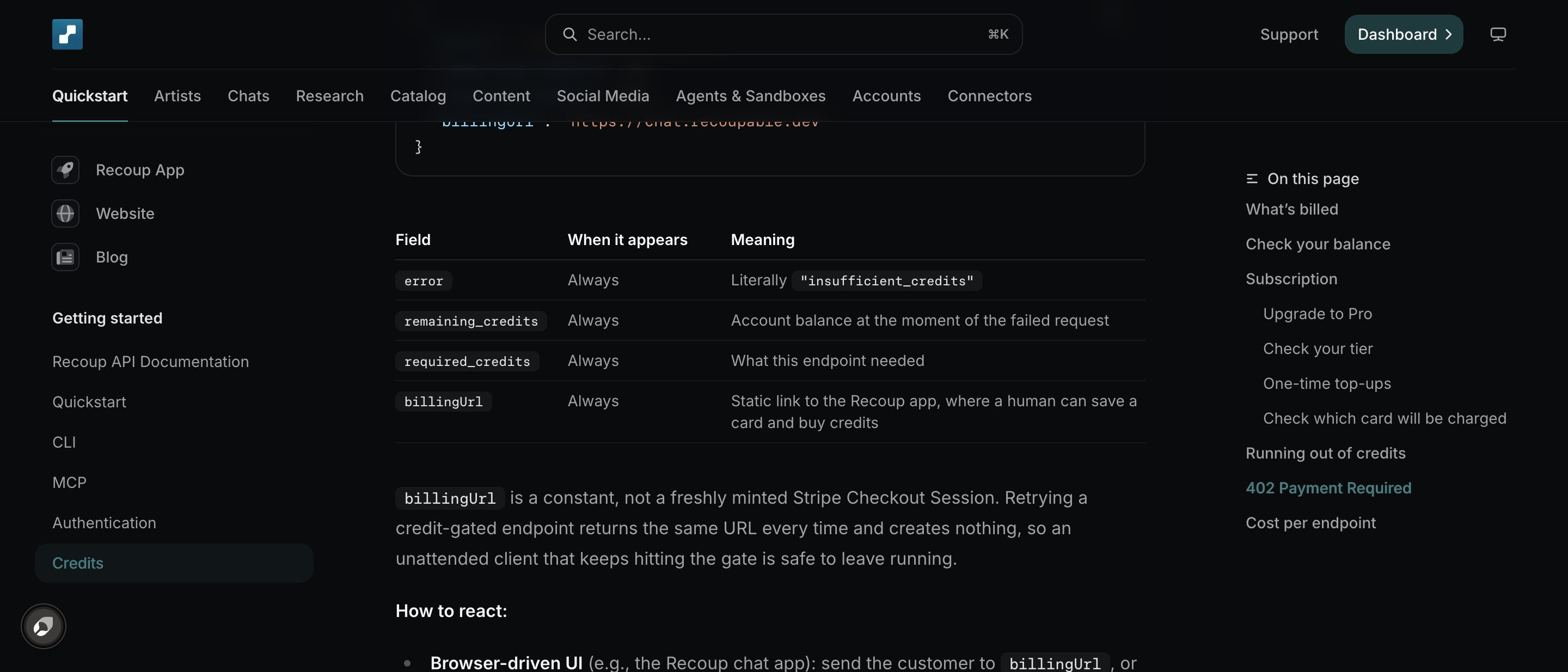Focus the Search docs field
The width and height of the screenshot is (1568, 672).
pos(783,34)
